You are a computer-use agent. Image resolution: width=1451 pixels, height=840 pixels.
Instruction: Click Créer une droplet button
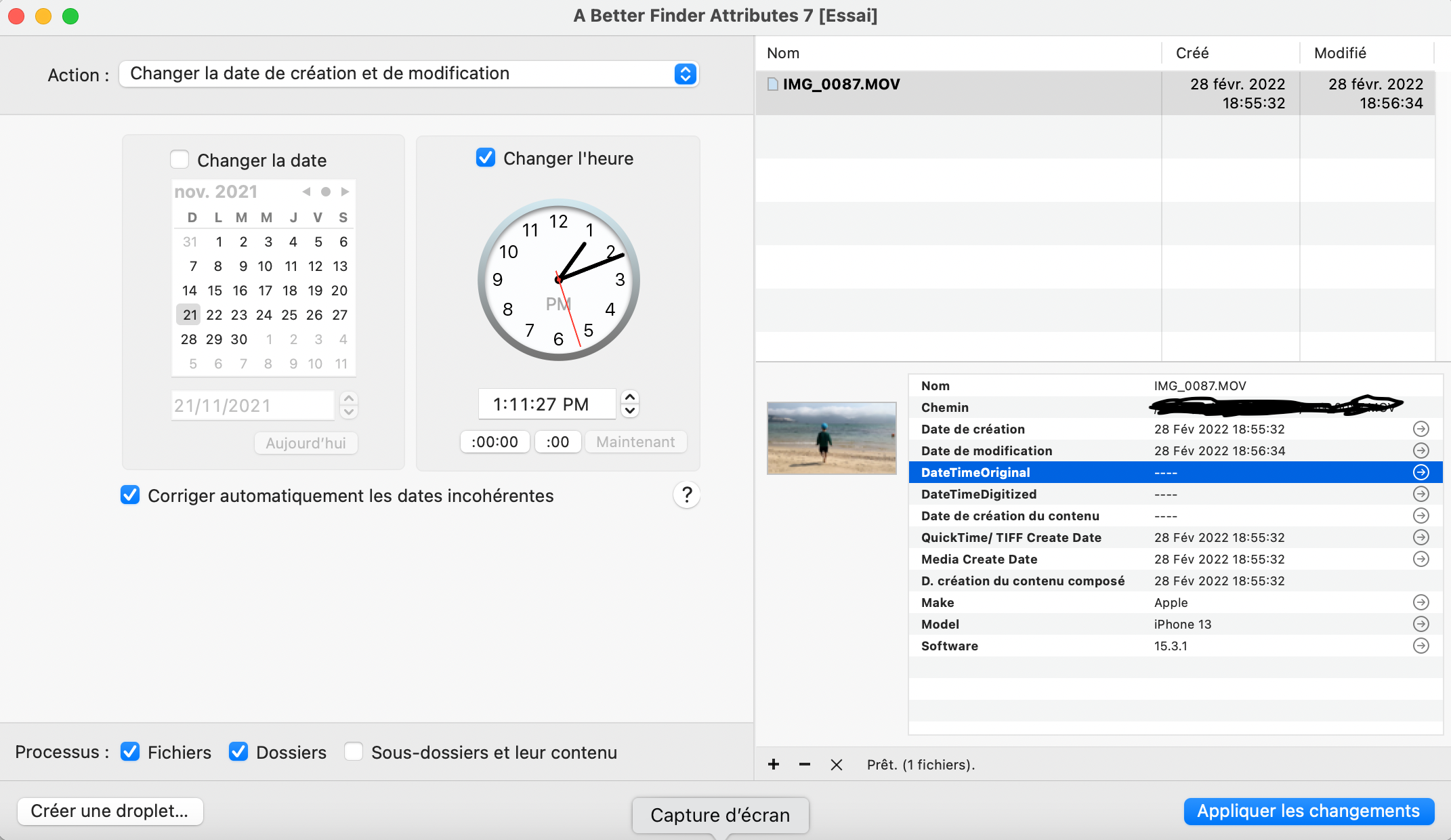point(110,811)
